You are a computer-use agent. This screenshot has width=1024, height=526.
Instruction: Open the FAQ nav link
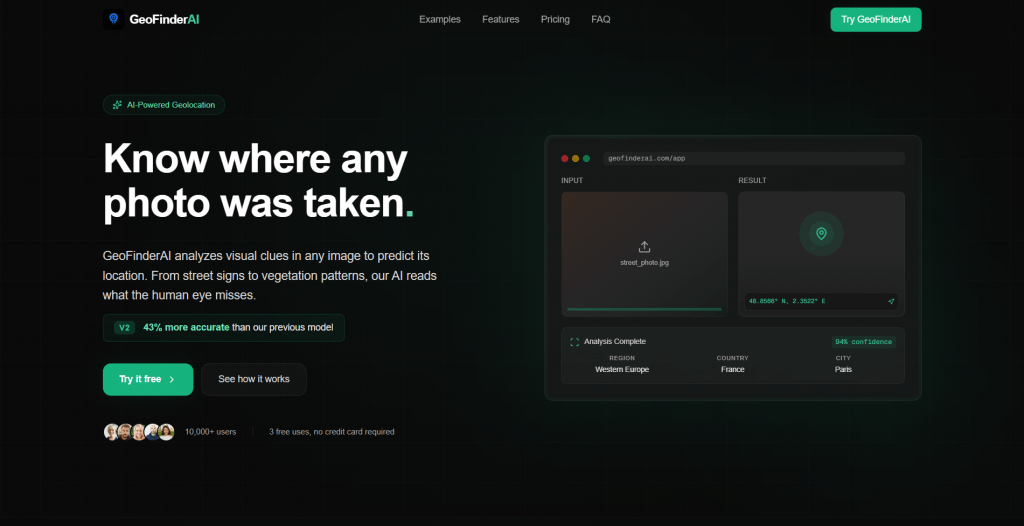[601, 20]
